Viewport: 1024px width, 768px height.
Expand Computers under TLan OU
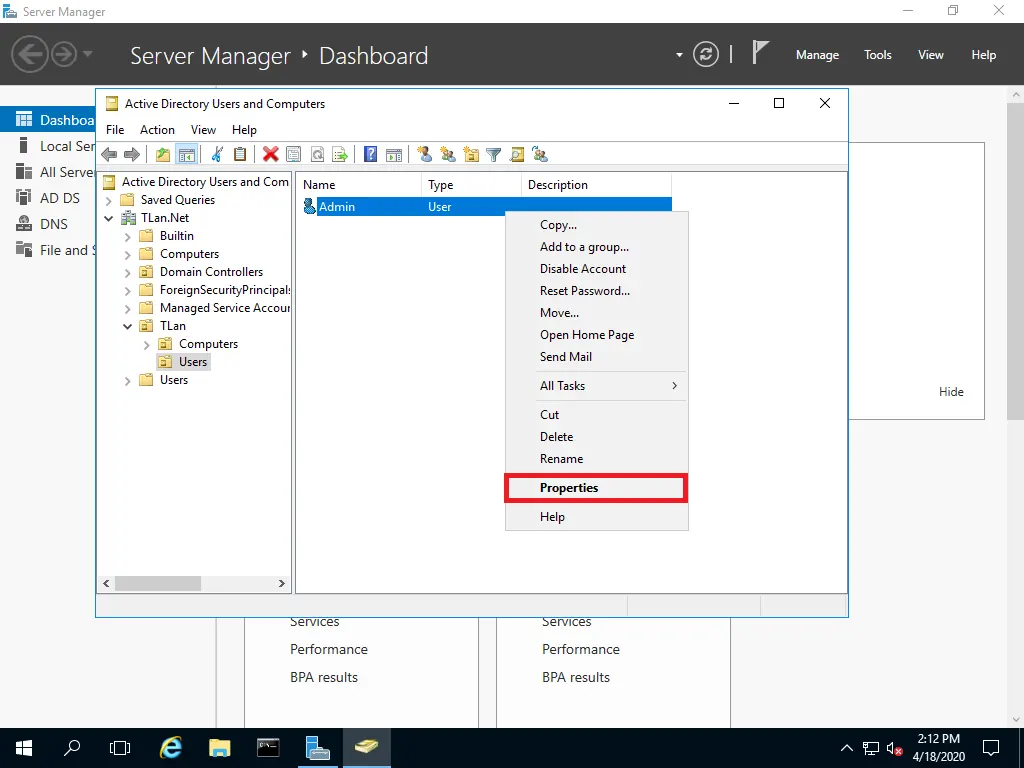coord(147,345)
